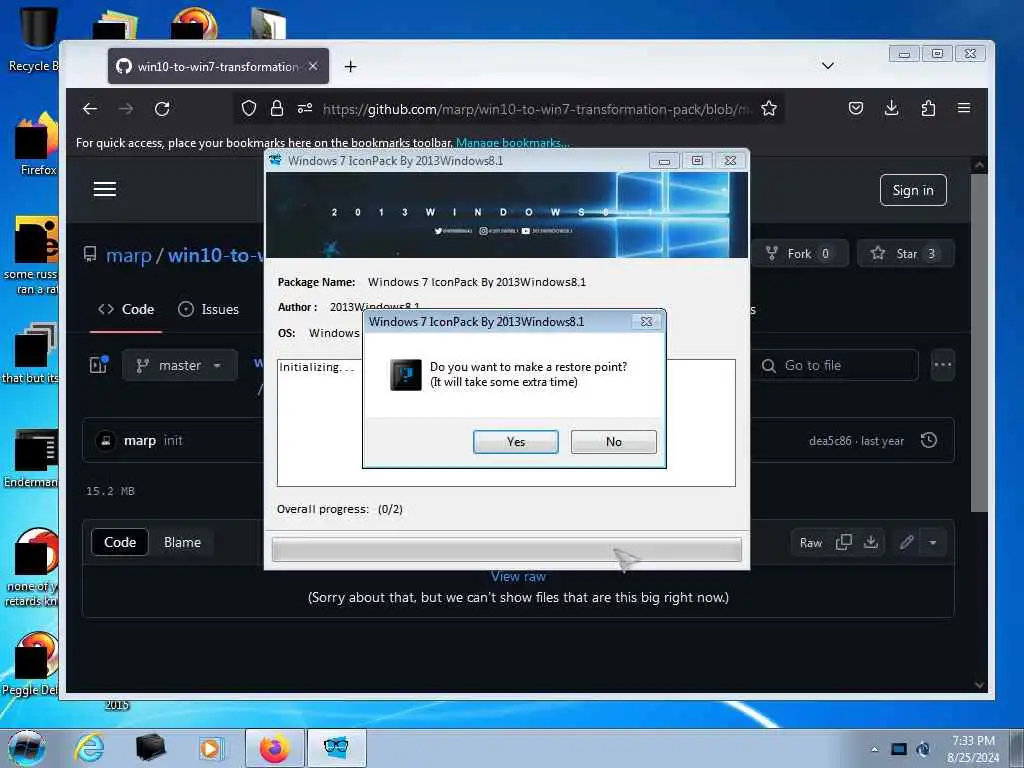This screenshot has height=768, width=1024.
Task: Download raw file icon
Action: (871, 543)
